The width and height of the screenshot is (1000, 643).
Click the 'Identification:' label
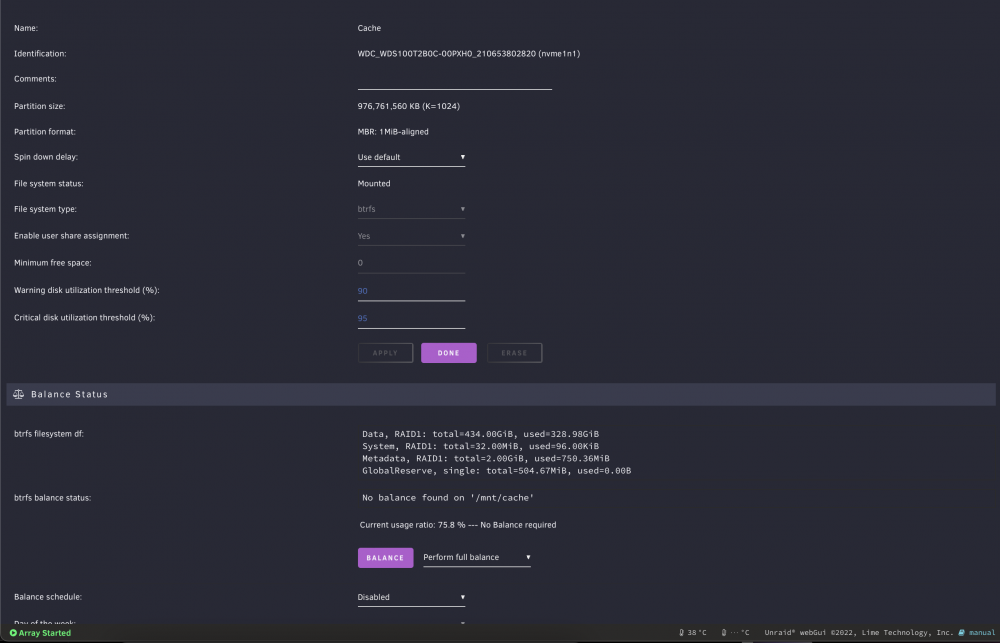(x=40, y=54)
